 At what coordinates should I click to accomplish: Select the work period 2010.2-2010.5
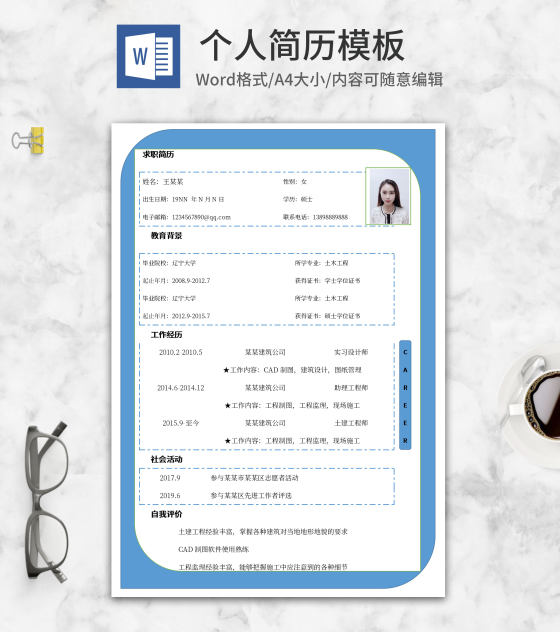pyautogui.click(x=181, y=352)
